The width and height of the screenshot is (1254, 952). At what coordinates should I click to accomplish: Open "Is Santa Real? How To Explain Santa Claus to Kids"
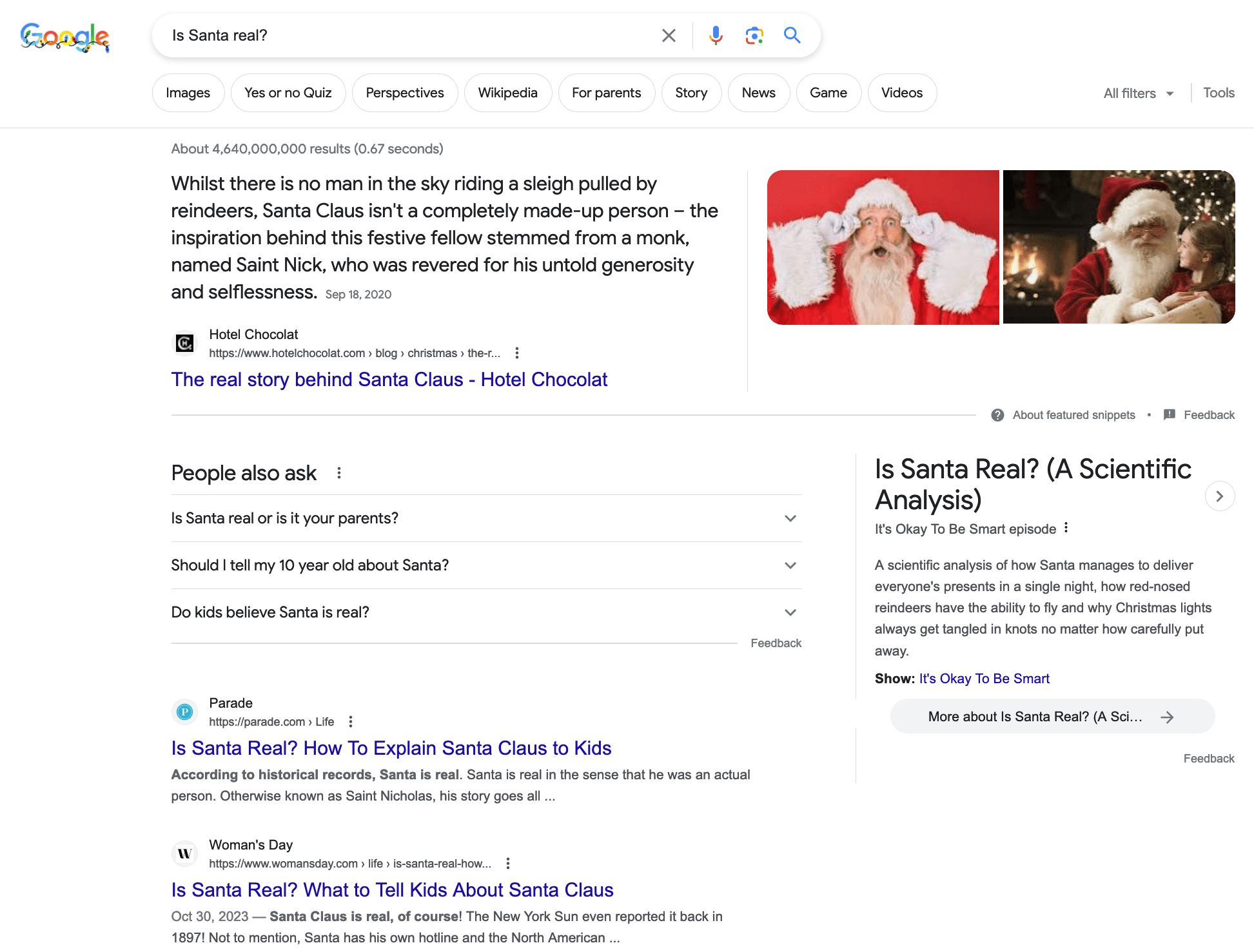click(391, 748)
